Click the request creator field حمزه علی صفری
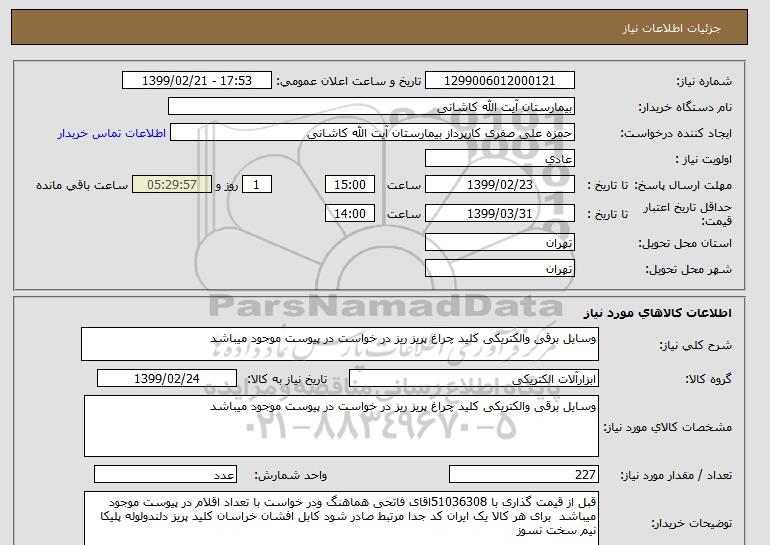Screen dimensions: 770x545 tap(372, 133)
